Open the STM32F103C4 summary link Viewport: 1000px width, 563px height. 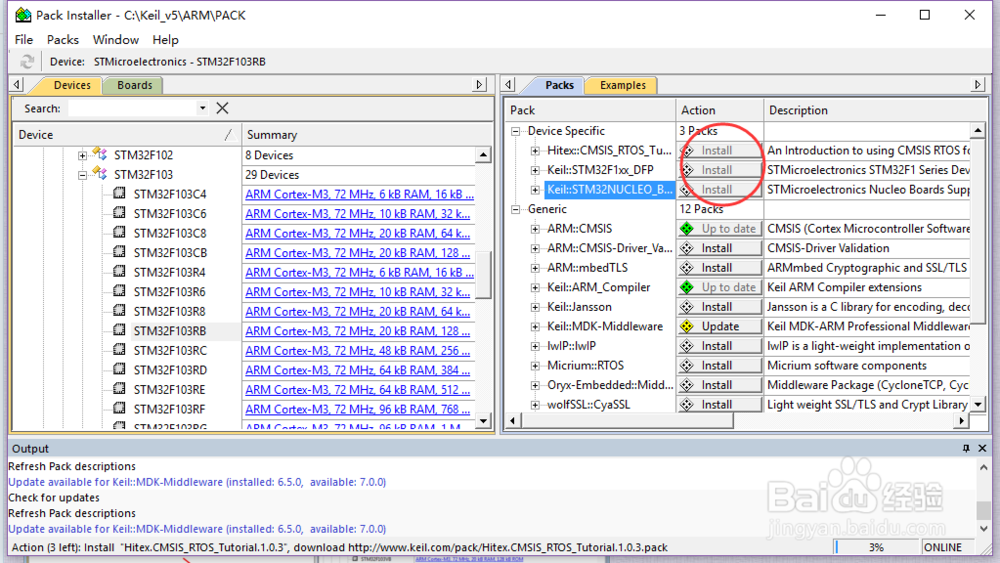(x=360, y=194)
